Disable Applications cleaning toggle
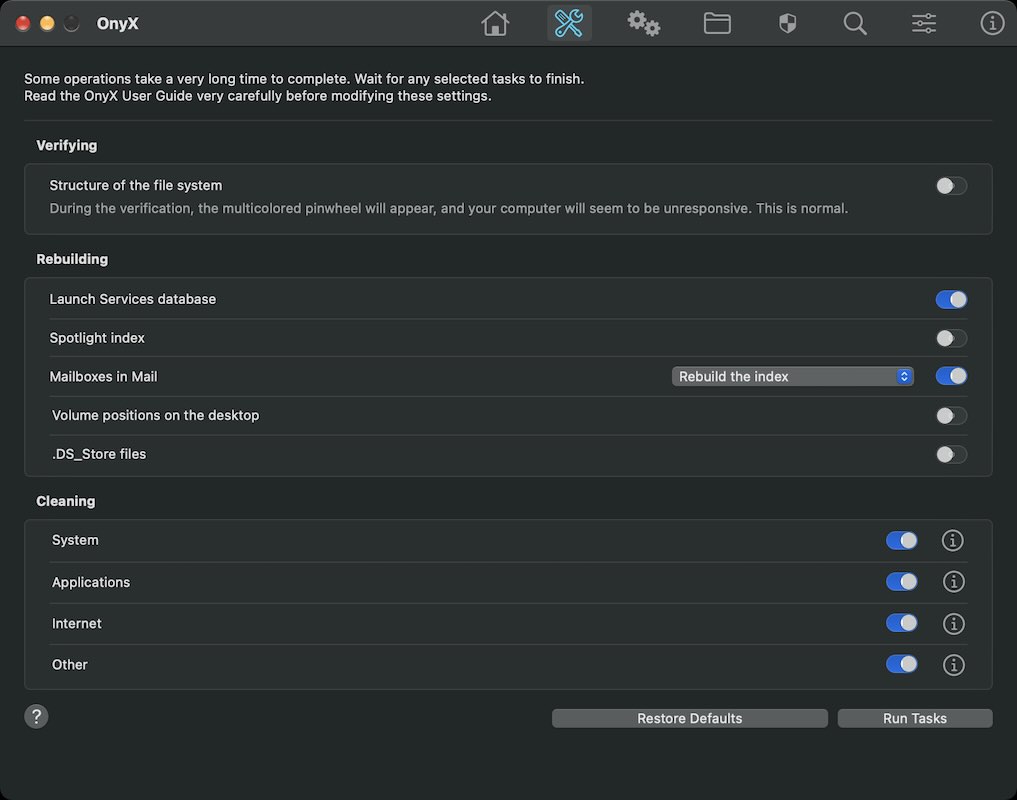 coord(902,581)
